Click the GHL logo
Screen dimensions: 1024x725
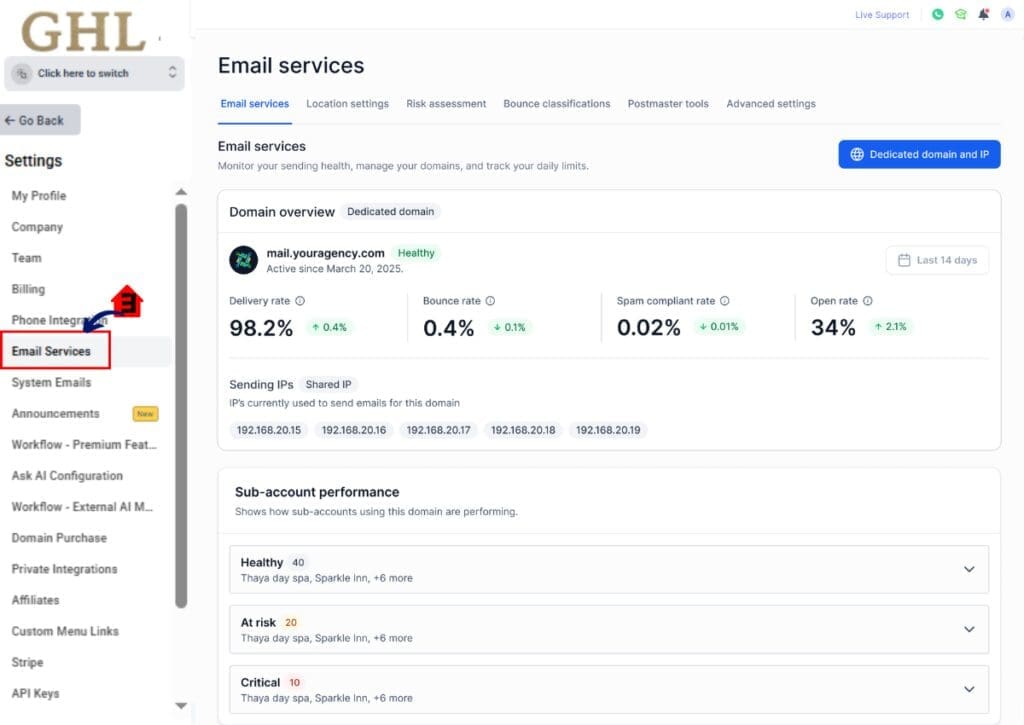(83, 31)
